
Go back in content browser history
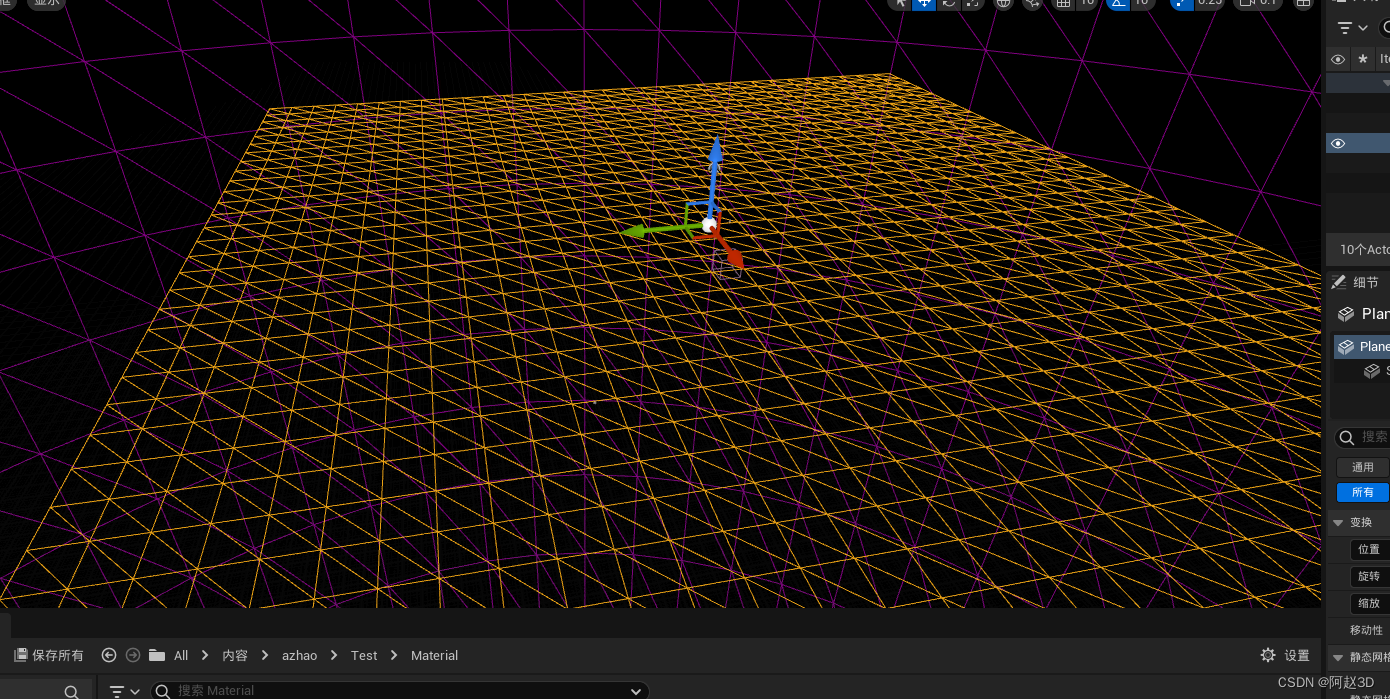click(109, 655)
